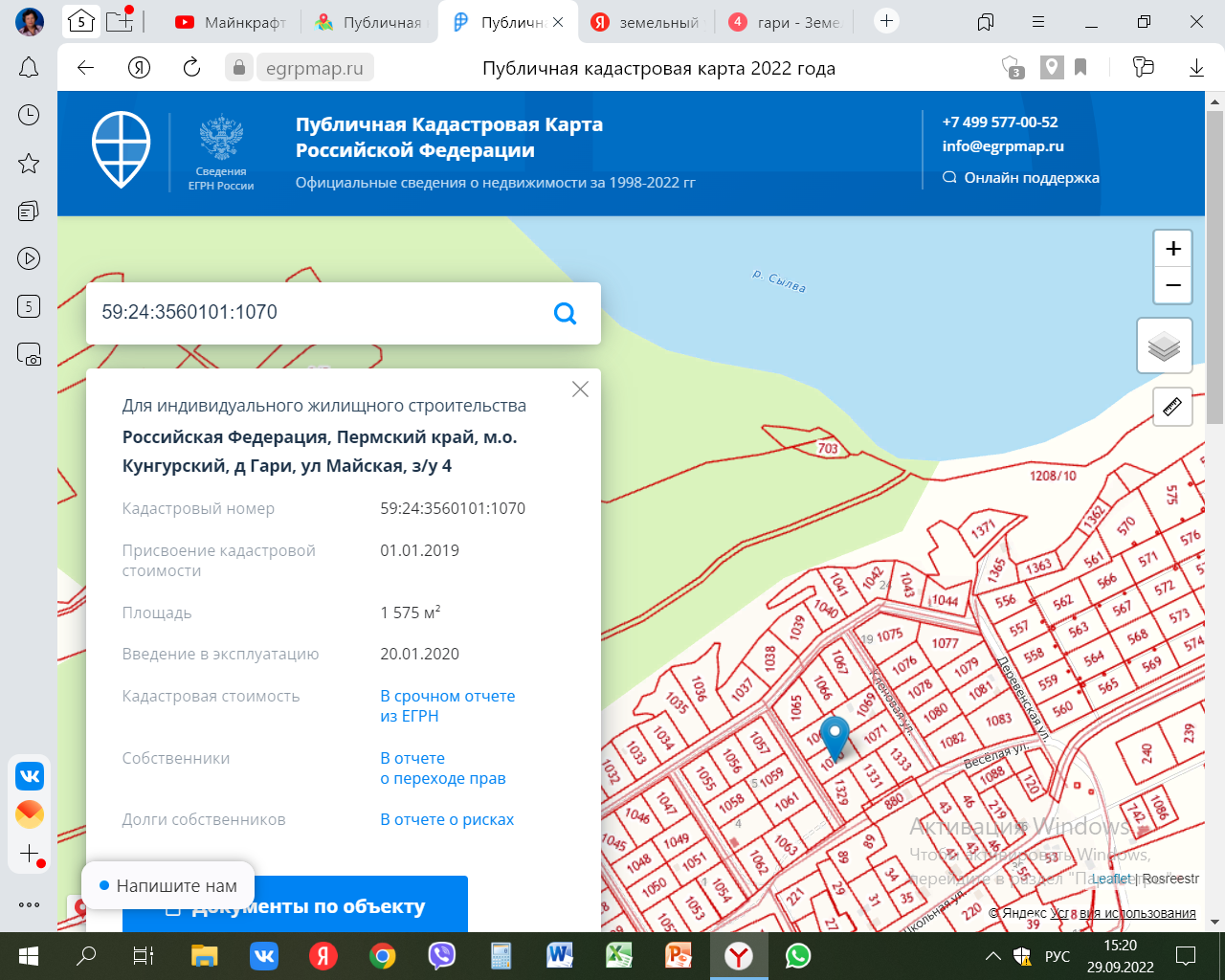This screenshot has width=1225, height=980.
Task: Open PowerPoint from taskbar
Action: pyautogui.click(x=679, y=956)
